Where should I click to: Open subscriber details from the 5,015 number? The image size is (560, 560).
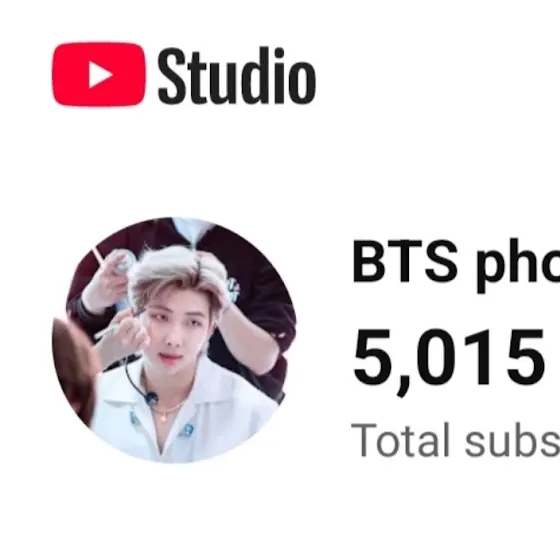click(449, 361)
